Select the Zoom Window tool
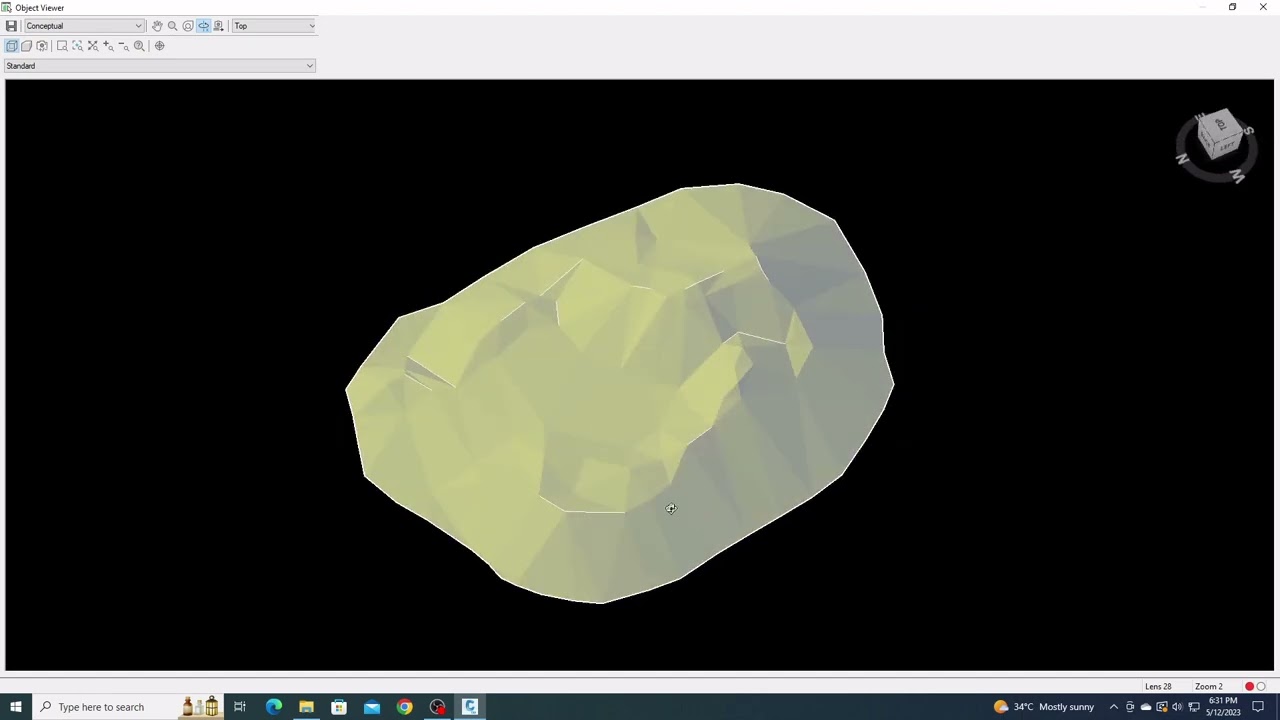Screen dimensions: 1280x720 [x=62, y=46]
